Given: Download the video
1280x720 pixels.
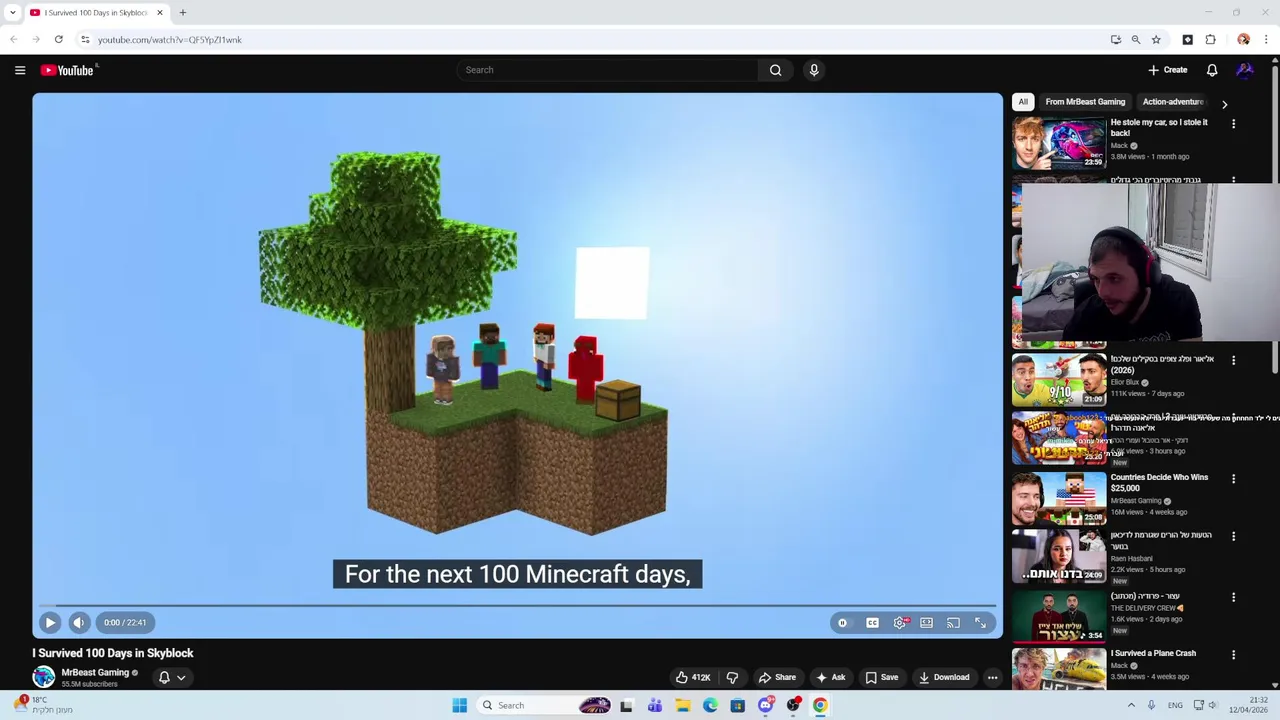Looking at the screenshot, I should (944, 677).
